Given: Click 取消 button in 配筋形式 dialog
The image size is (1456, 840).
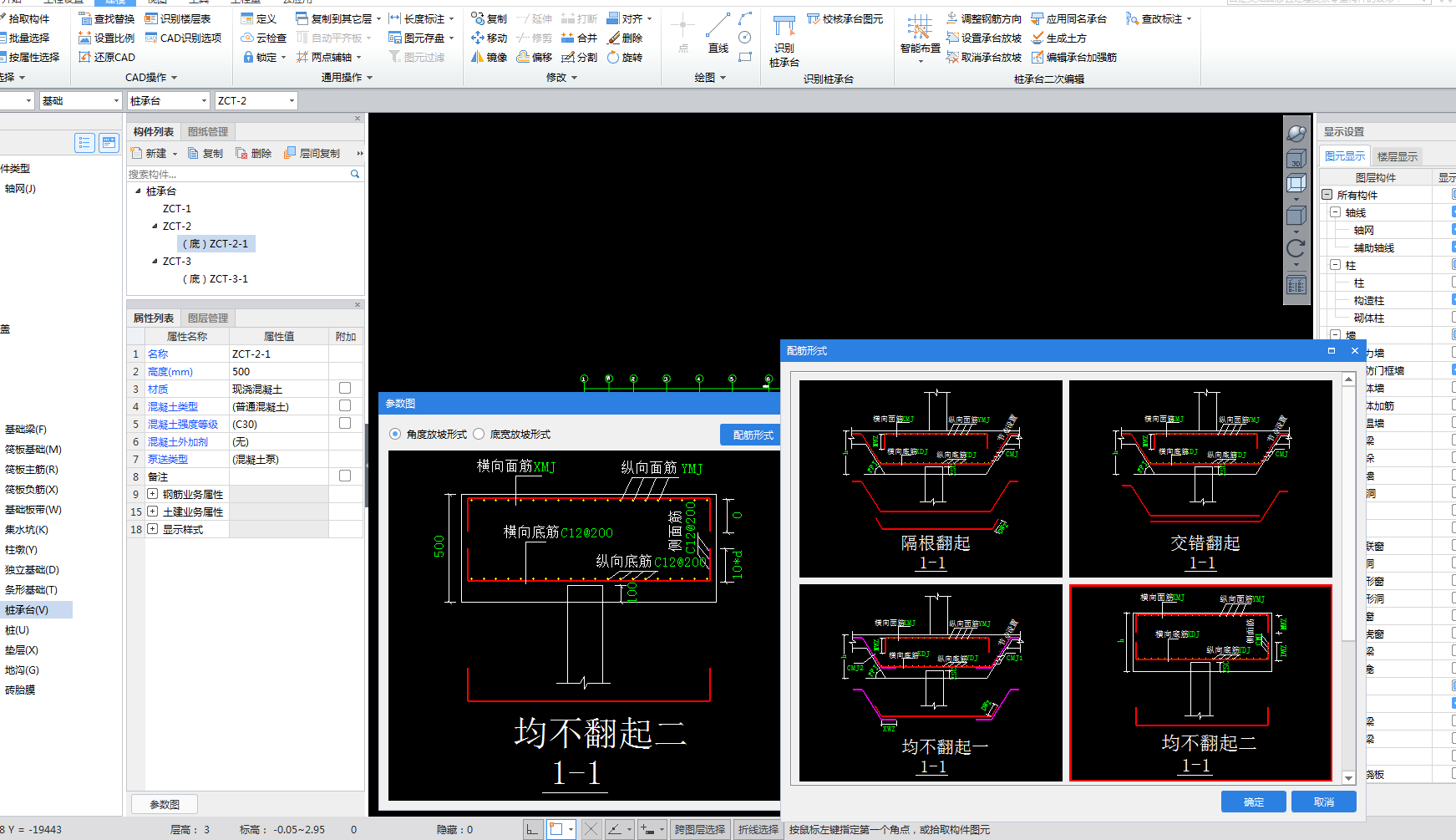Looking at the screenshot, I should click(1323, 802).
